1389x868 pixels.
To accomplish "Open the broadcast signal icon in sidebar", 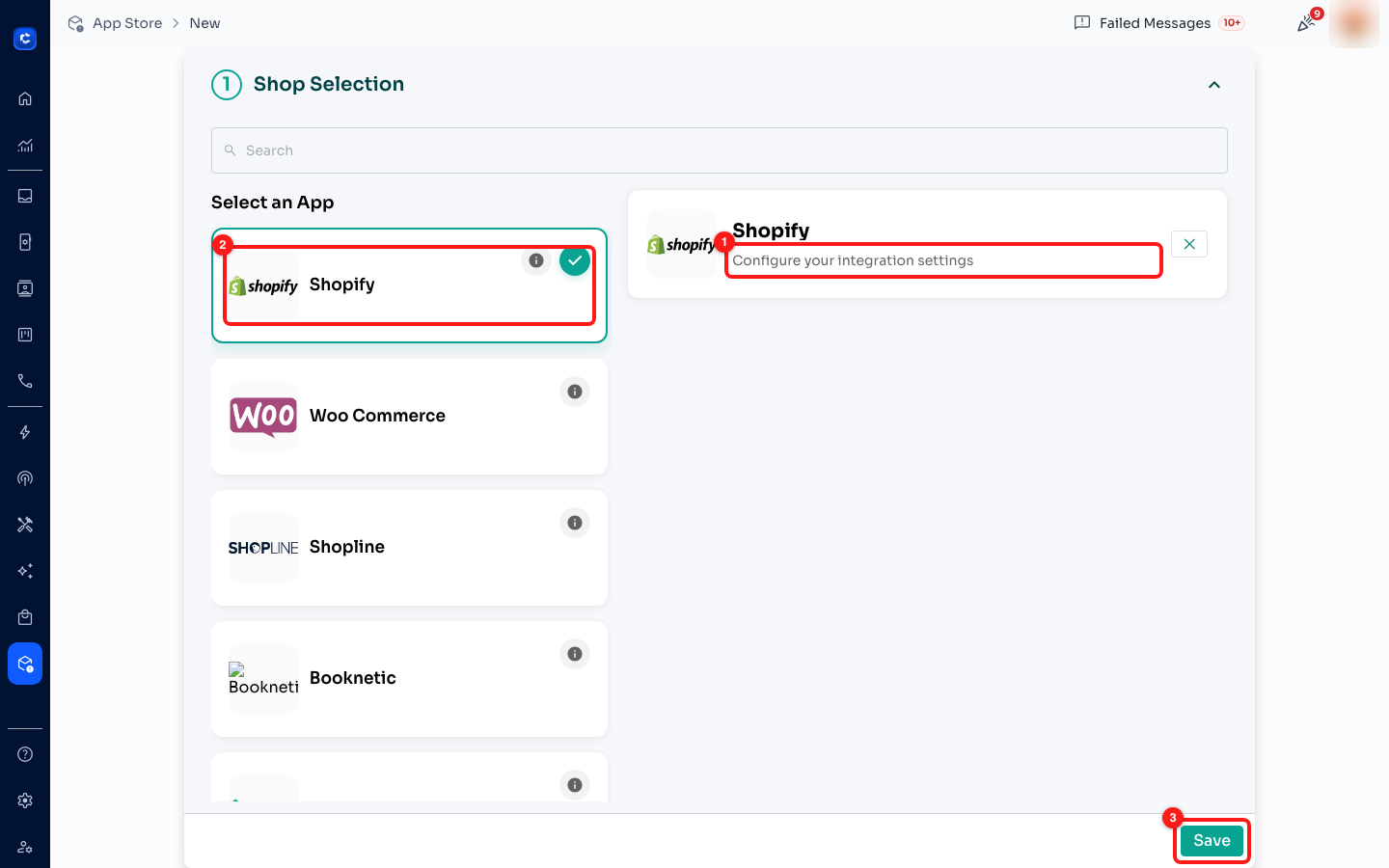I will click(x=25, y=478).
